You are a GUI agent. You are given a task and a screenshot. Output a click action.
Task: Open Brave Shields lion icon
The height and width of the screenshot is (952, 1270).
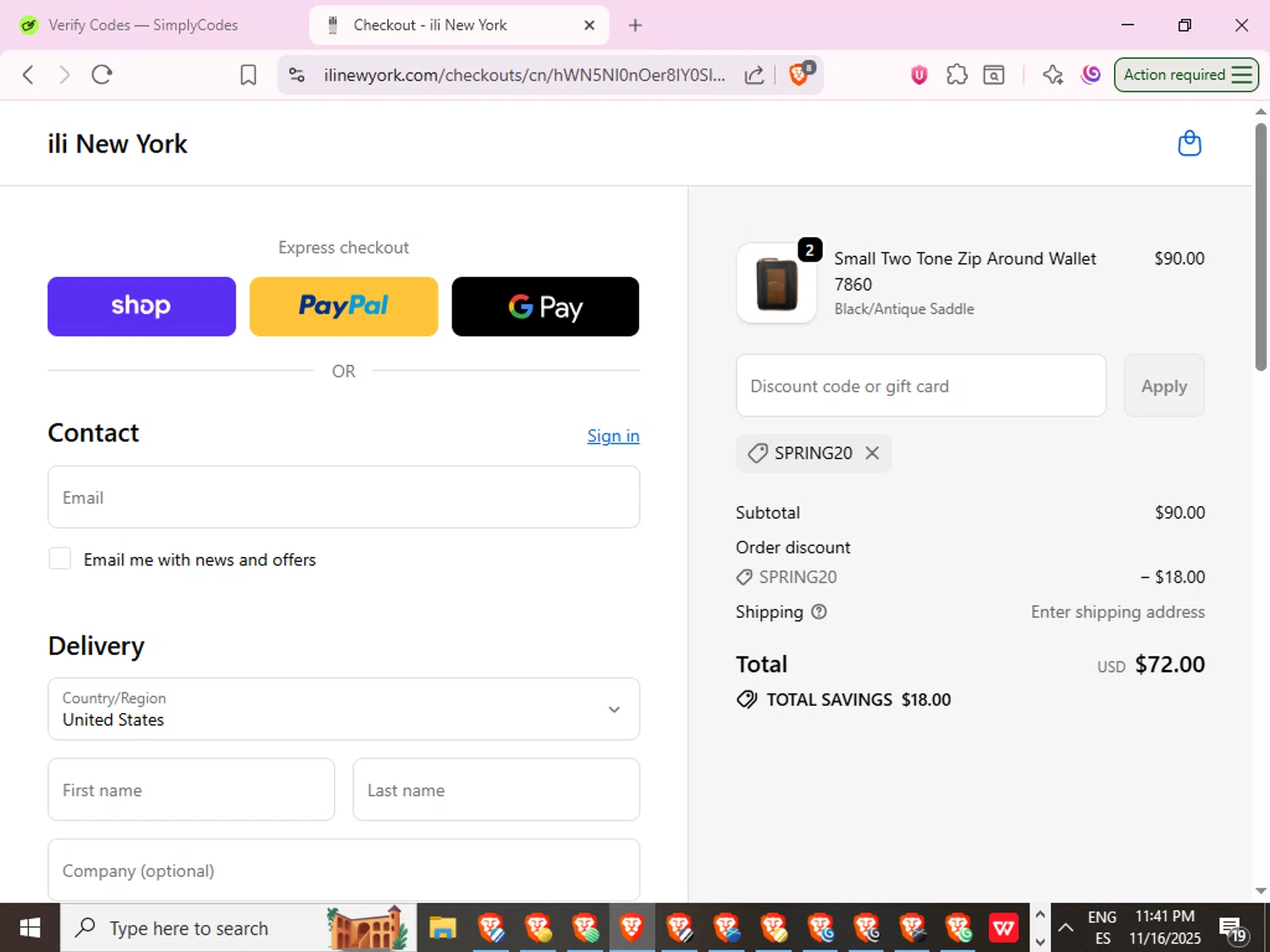[799, 74]
